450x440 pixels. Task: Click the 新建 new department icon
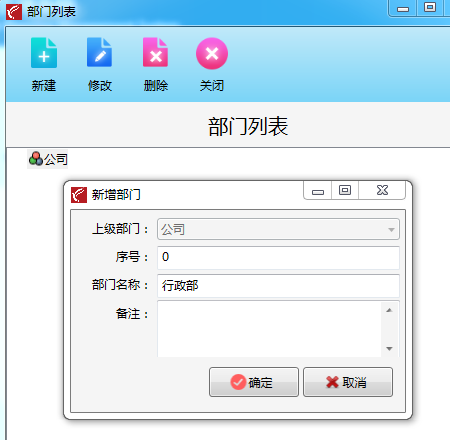point(44,53)
